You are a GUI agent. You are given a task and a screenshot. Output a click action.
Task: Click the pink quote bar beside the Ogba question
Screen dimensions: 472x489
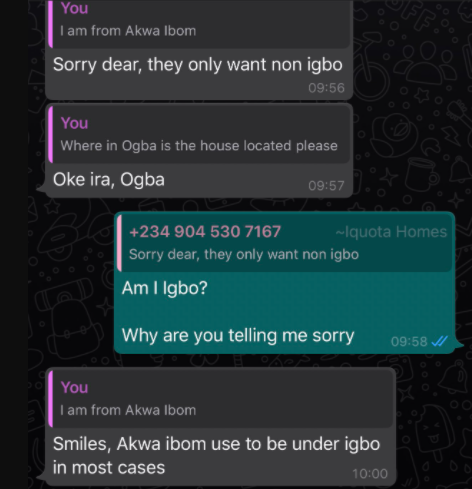[51, 135]
